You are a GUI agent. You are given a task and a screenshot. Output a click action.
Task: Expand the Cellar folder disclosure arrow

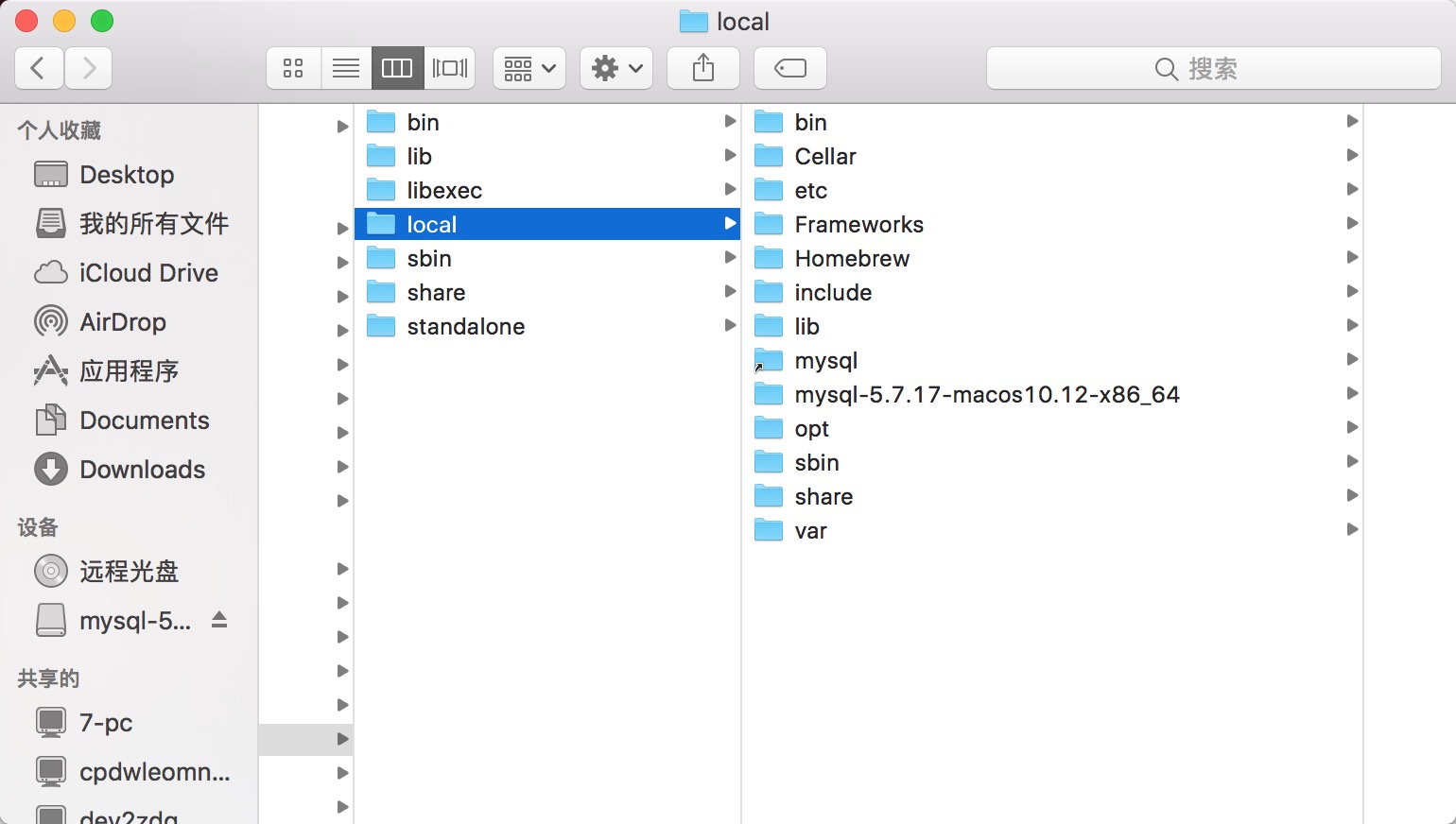tap(1352, 155)
